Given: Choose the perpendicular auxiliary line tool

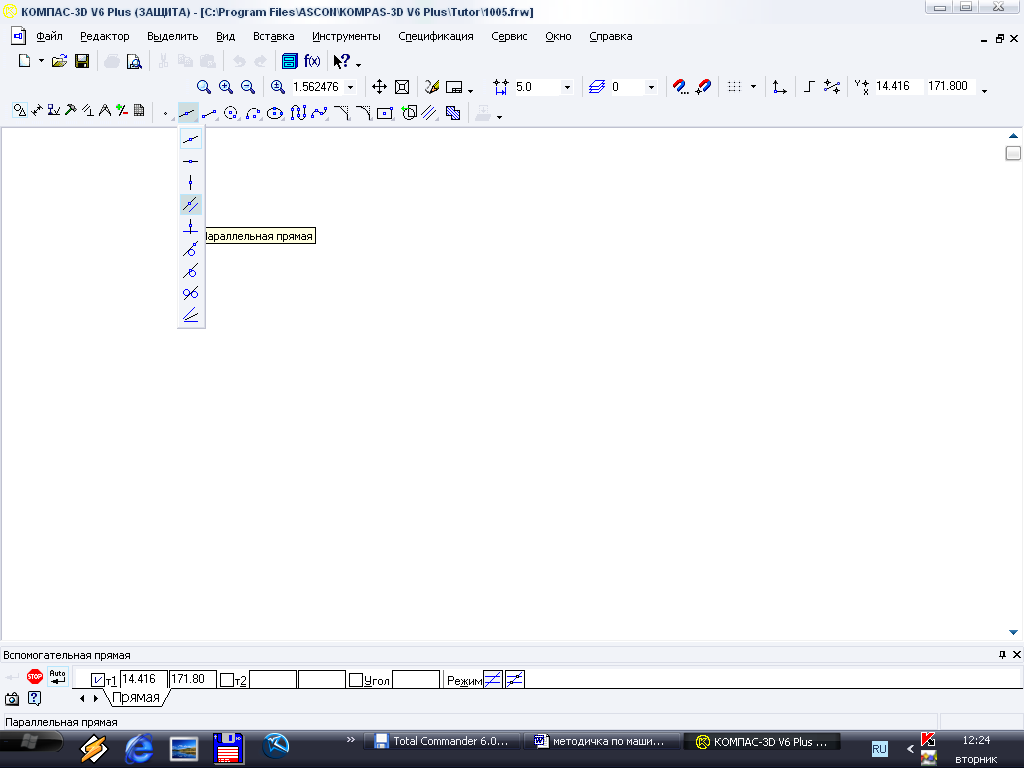Looking at the screenshot, I should pos(191,227).
